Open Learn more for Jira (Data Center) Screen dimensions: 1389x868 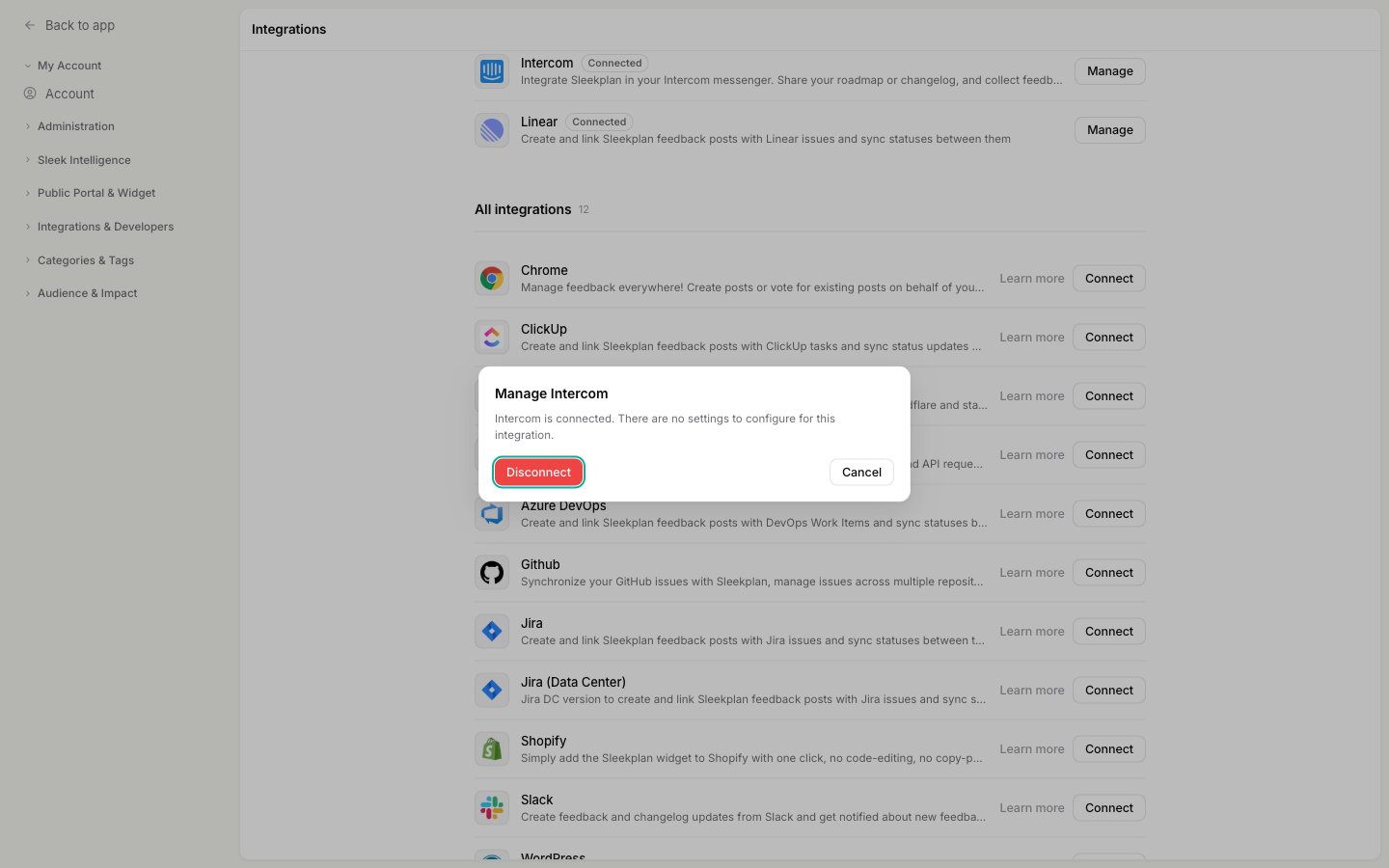pos(1032,691)
